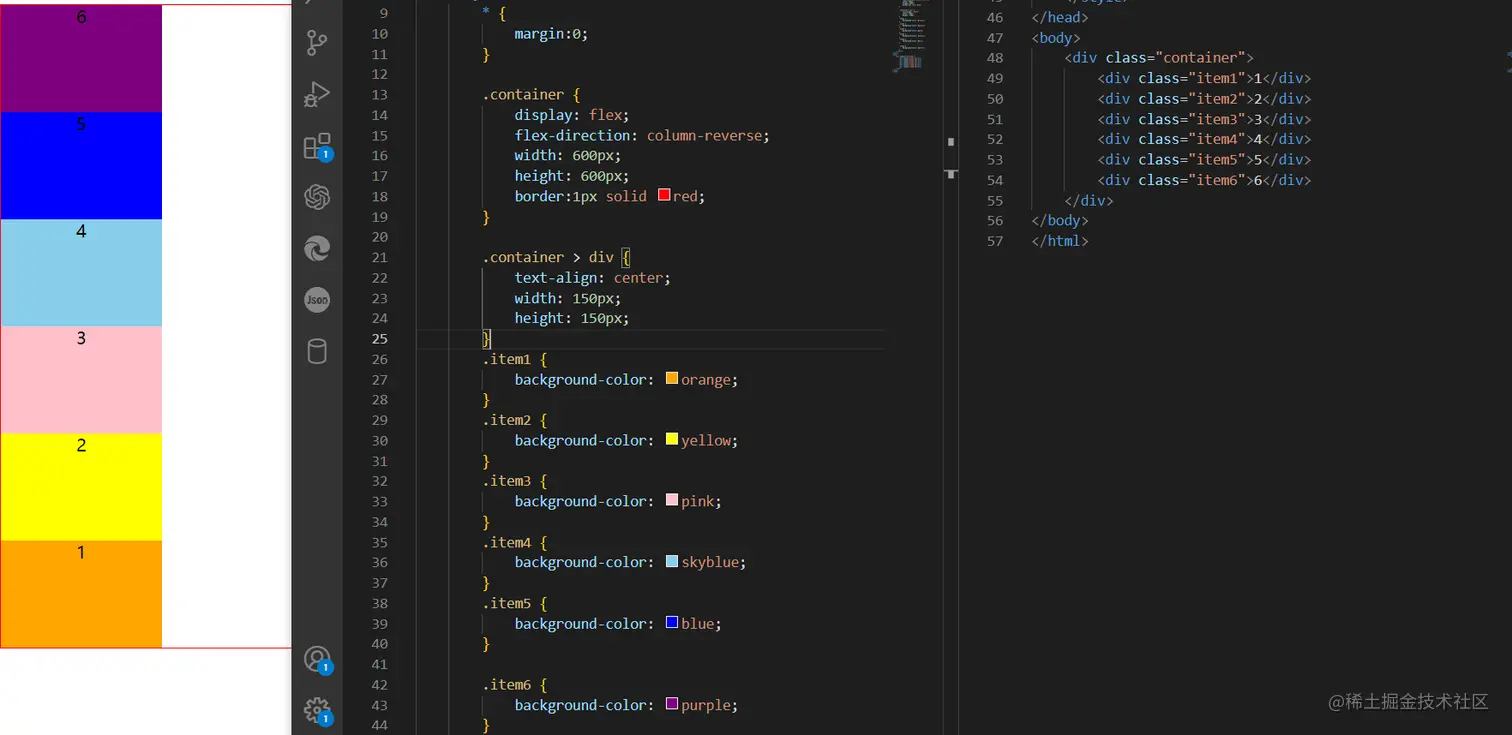Click the JSON activity bar icon
This screenshot has height=735, width=1512.
pos(317,300)
